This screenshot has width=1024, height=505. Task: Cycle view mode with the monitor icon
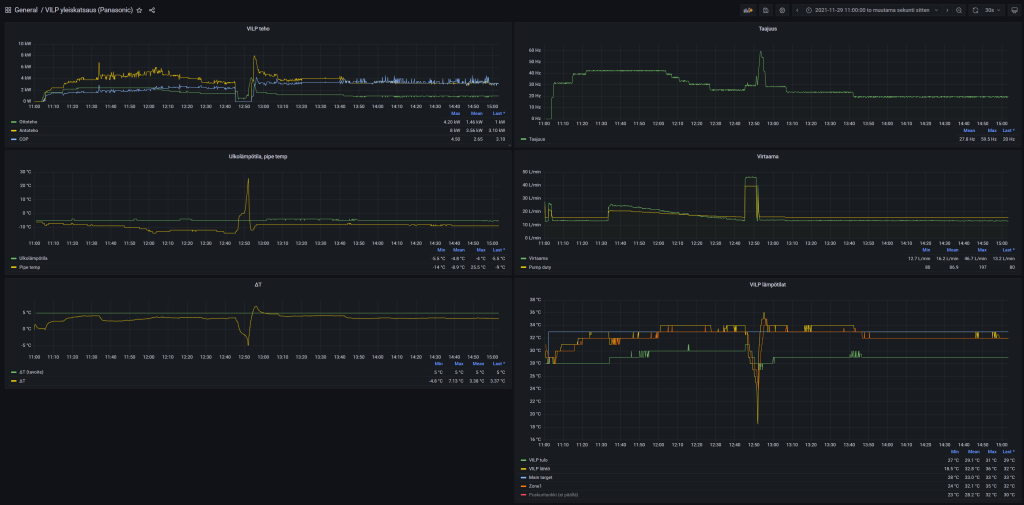(x=1014, y=10)
